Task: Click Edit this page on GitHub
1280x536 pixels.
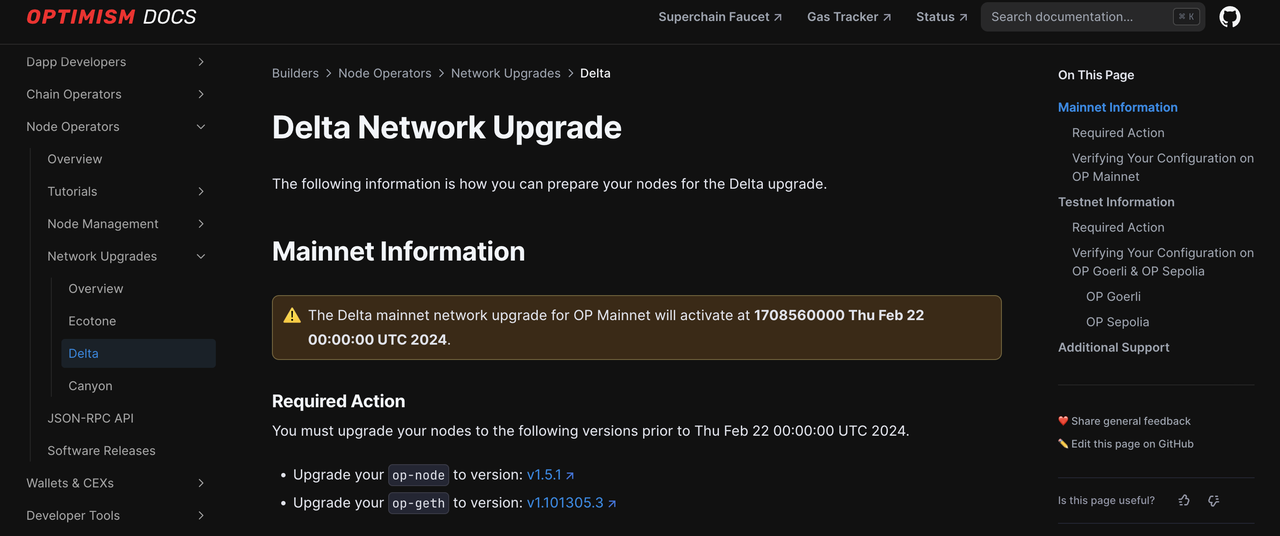Action: click(1132, 444)
